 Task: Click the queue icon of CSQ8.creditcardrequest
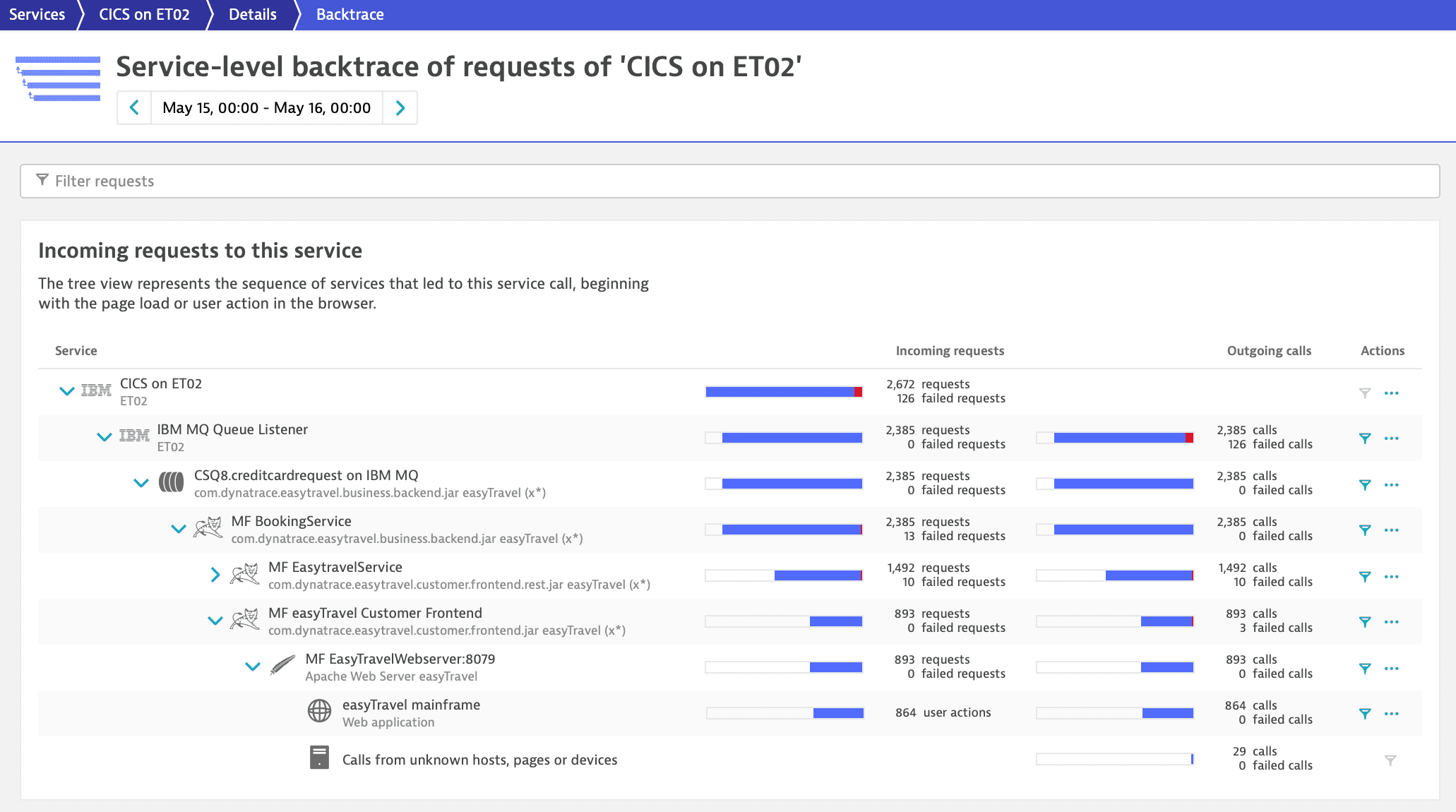point(172,482)
